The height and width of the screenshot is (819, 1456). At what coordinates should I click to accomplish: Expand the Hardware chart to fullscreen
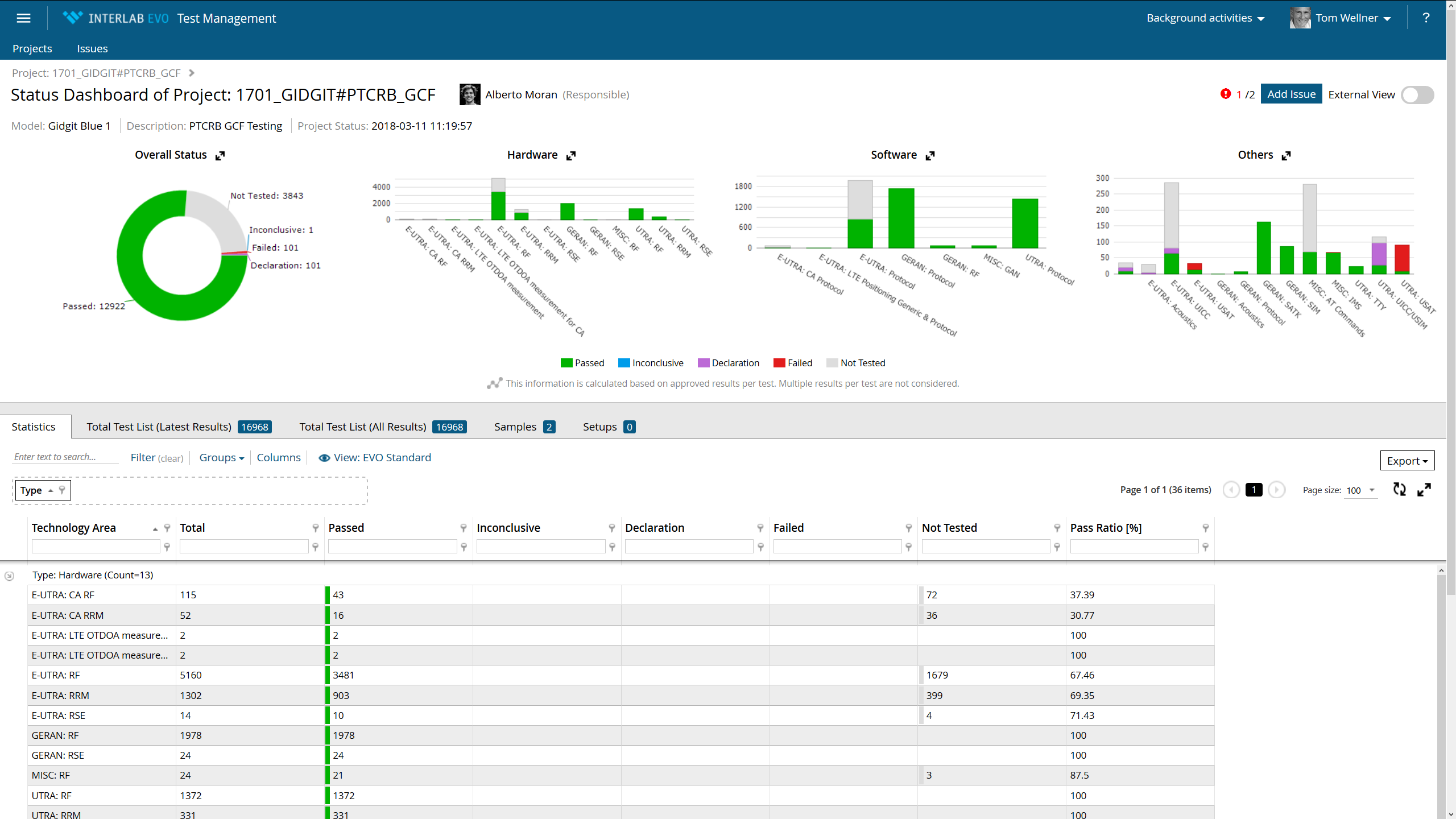coord(571,155)
